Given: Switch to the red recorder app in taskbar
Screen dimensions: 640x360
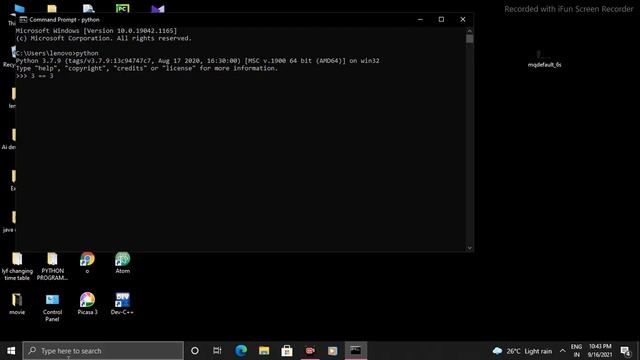Looking at the screenshot, I should (x=310, y=351).
